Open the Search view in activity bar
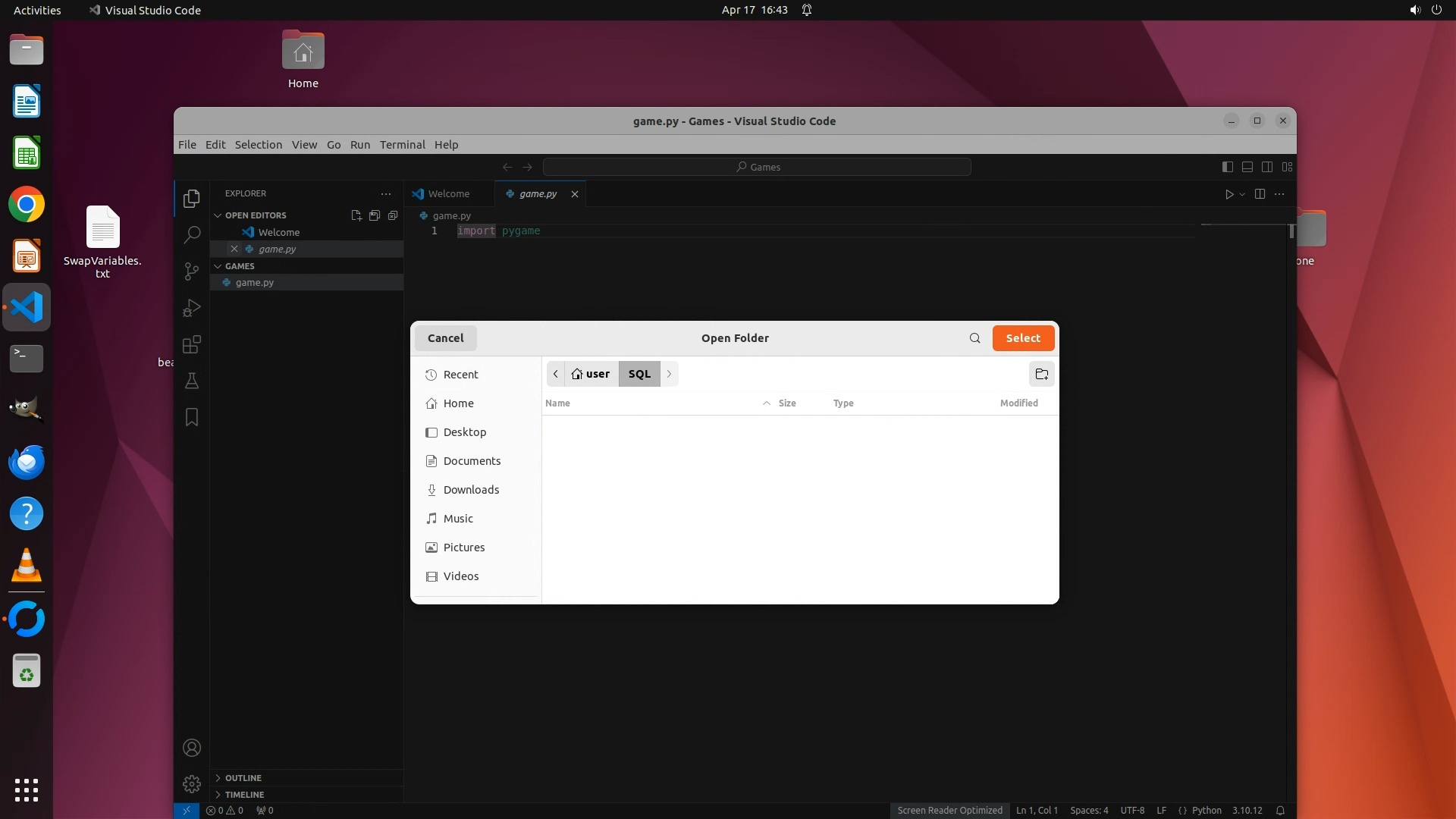 pyautogui.click(x=192, y=234)
